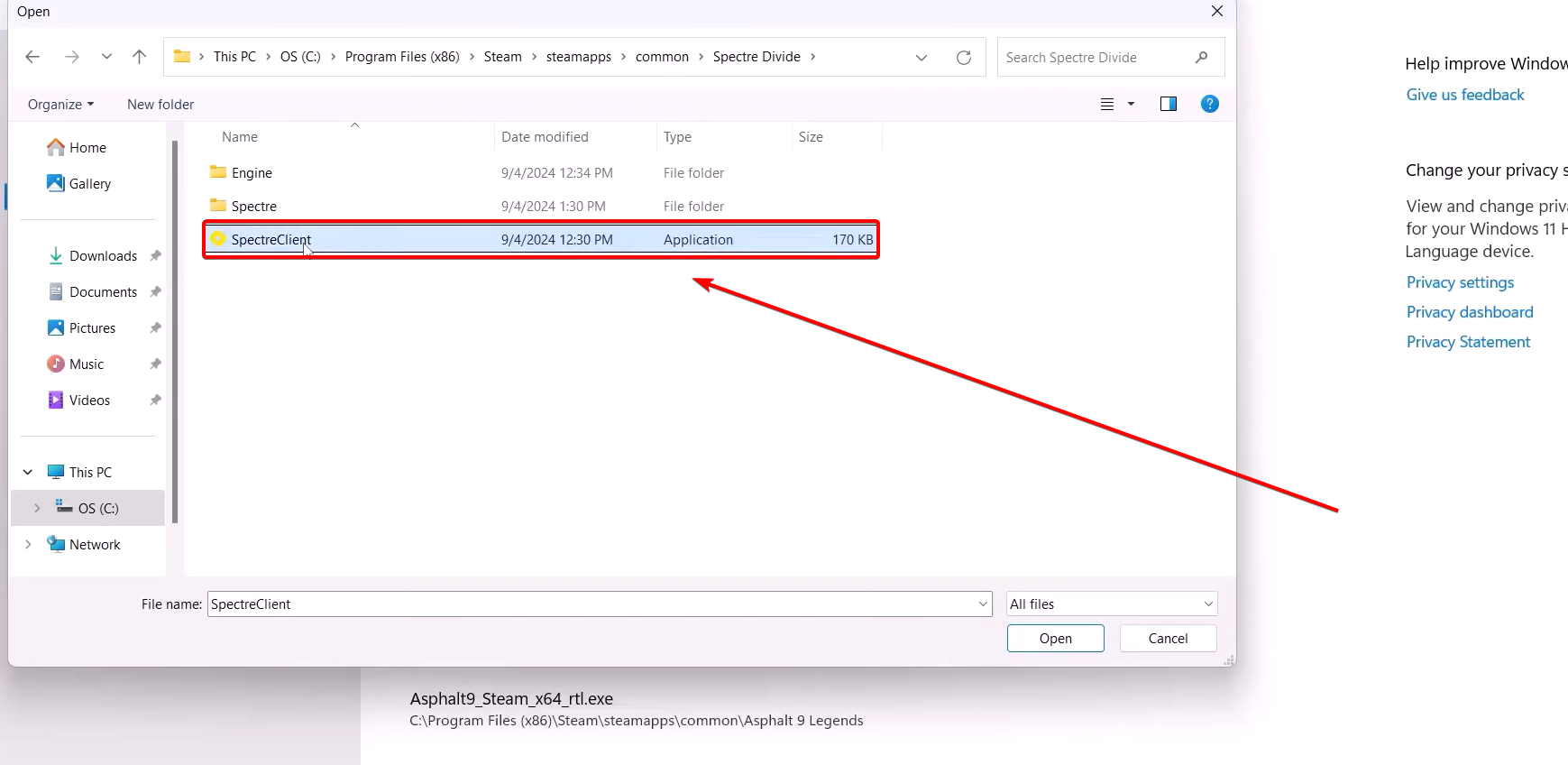Viewport: 1568px width, 765px height.
Task: Unpin icon next to Documents
Action: 155,291
